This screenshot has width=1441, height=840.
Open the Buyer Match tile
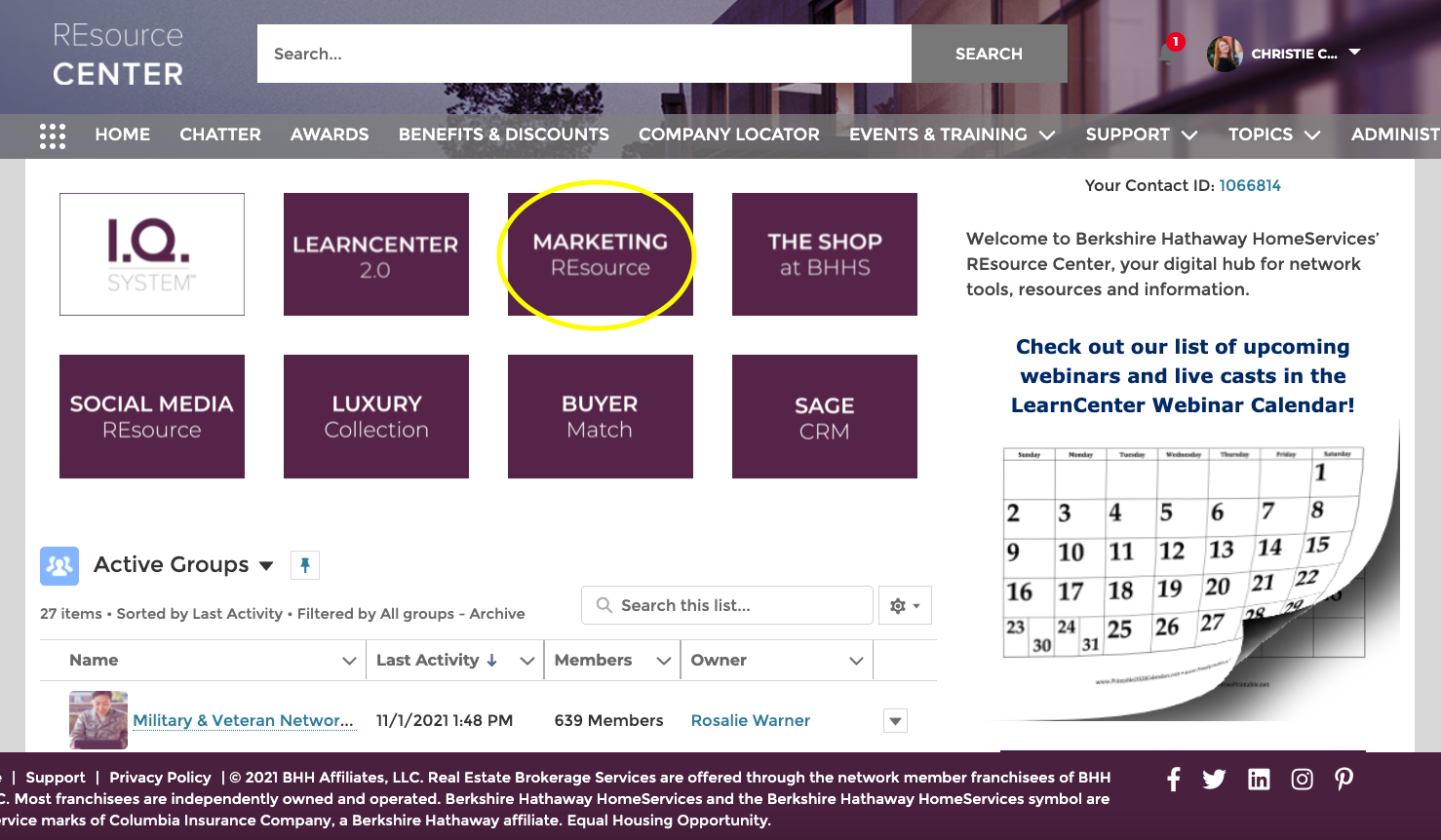601,416
